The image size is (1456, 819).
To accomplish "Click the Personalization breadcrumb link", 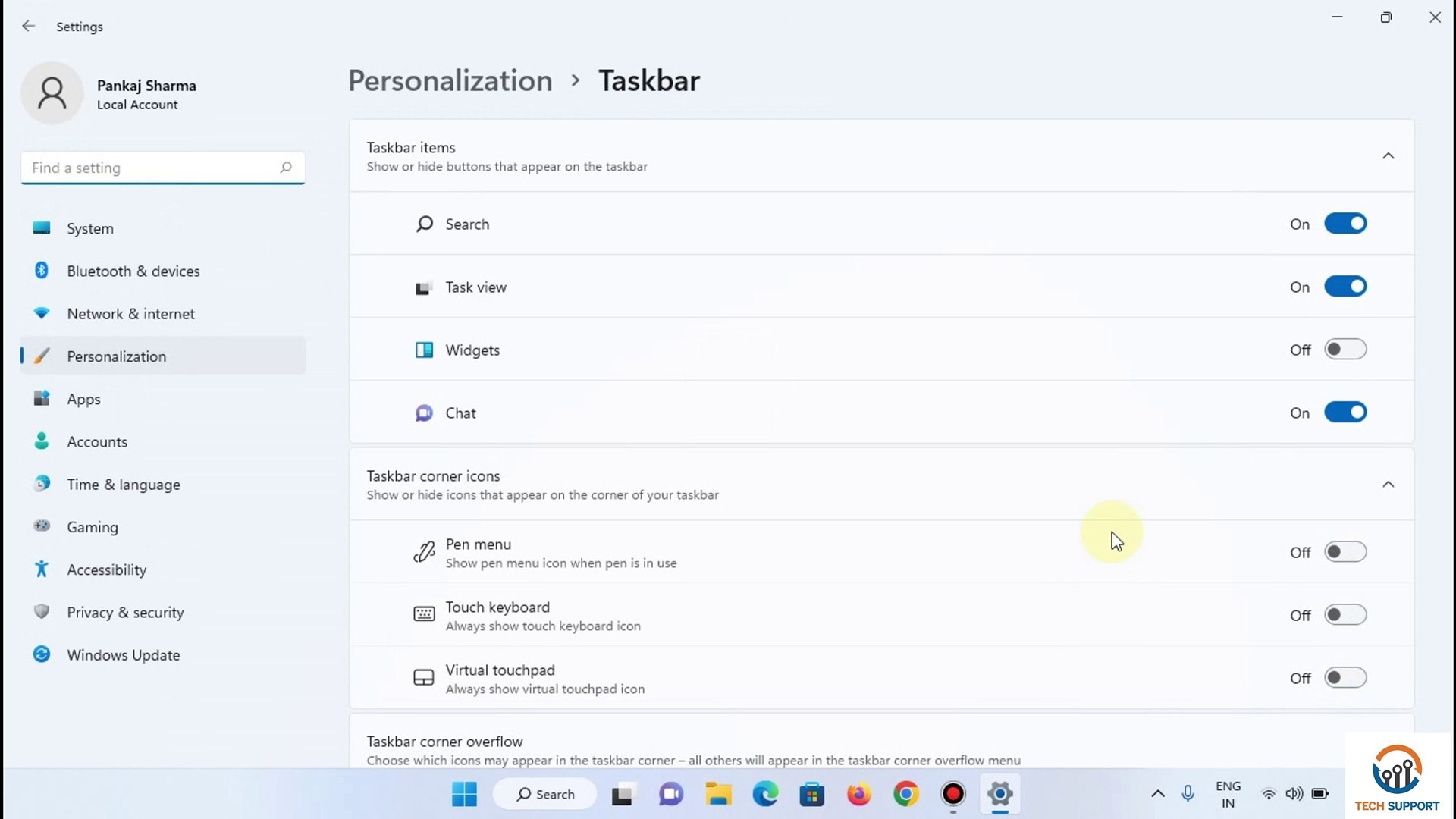I will (x=450, y=80).
